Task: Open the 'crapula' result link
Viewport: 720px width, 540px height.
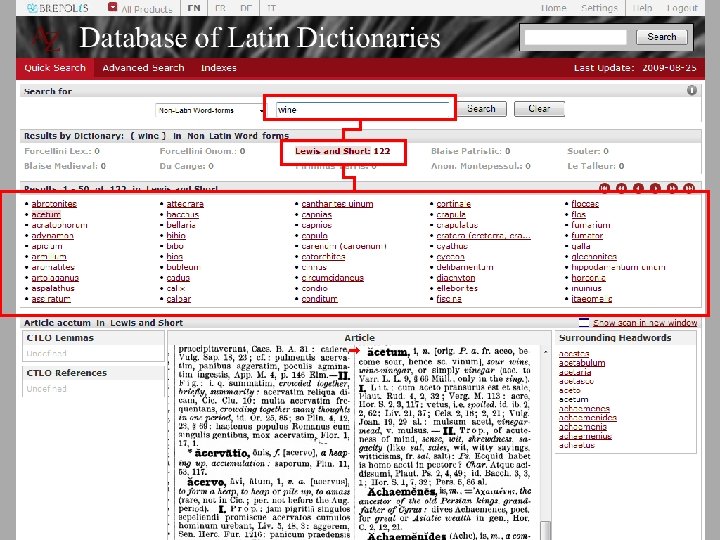Action: [x=451, y=214]
